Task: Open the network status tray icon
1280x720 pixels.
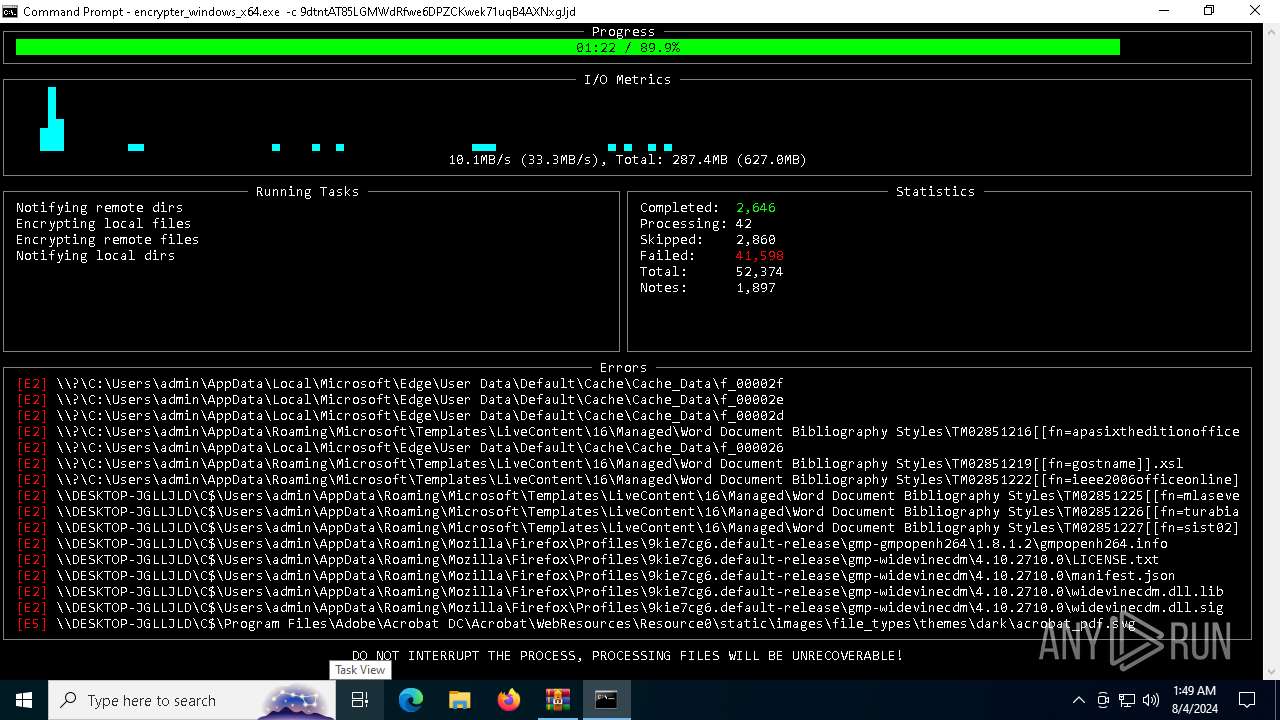Action: point(1127,700)
